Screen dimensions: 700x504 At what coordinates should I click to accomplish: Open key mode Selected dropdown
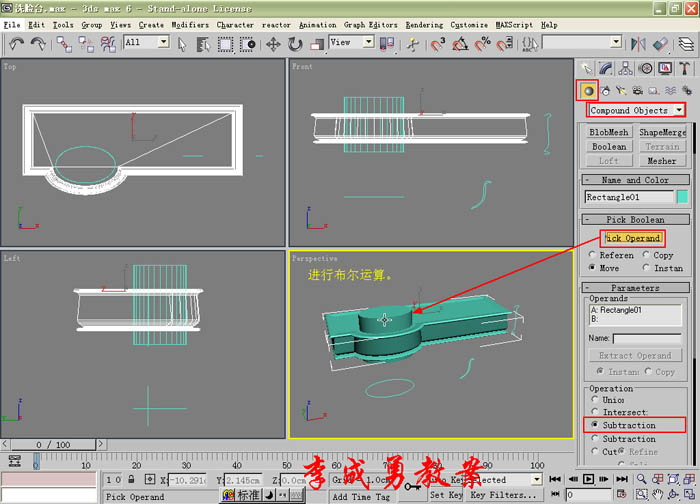pos(536,480)
